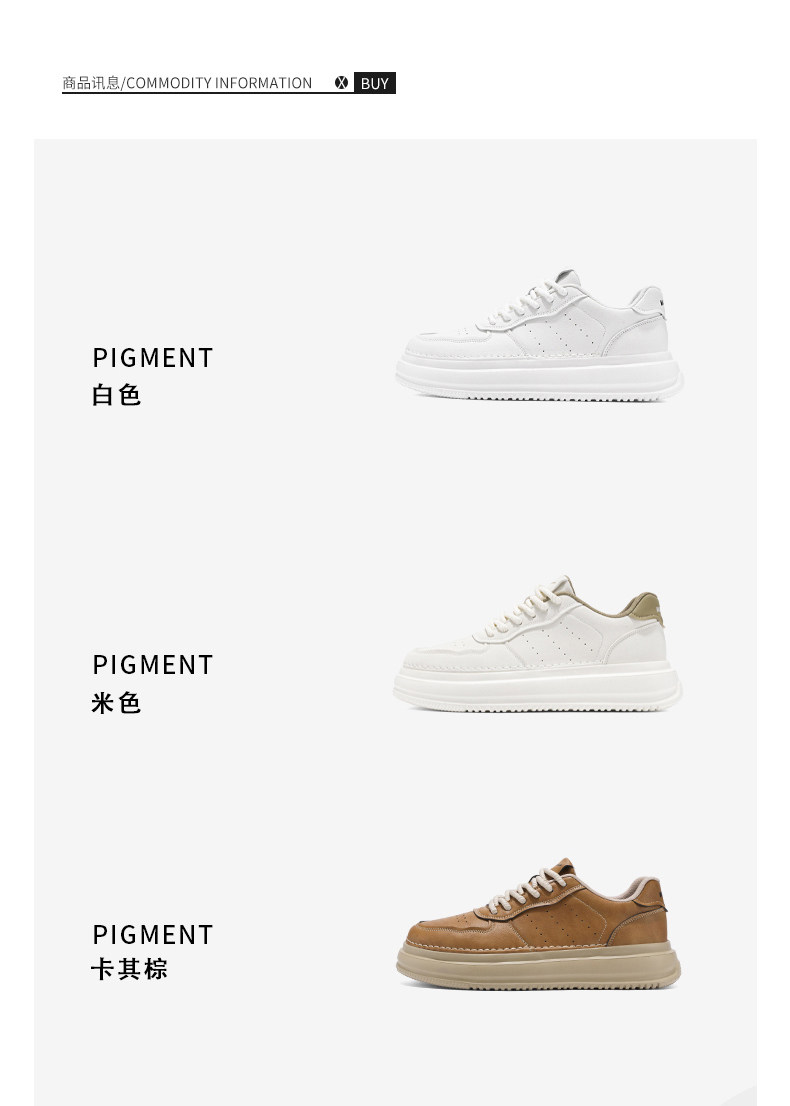Click the olive heel tab on beige sneaker
790x1106 pixels.
(645, 608)
